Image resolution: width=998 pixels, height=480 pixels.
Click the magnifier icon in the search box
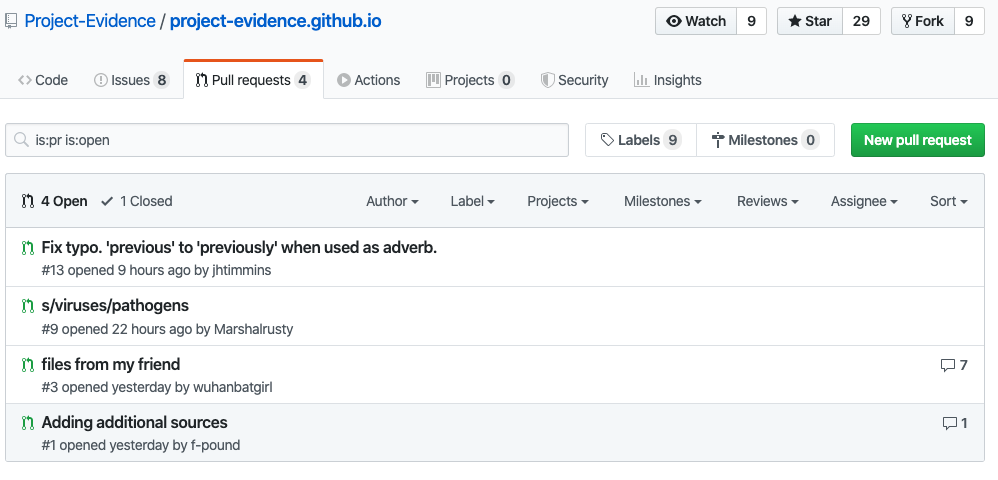21,141
